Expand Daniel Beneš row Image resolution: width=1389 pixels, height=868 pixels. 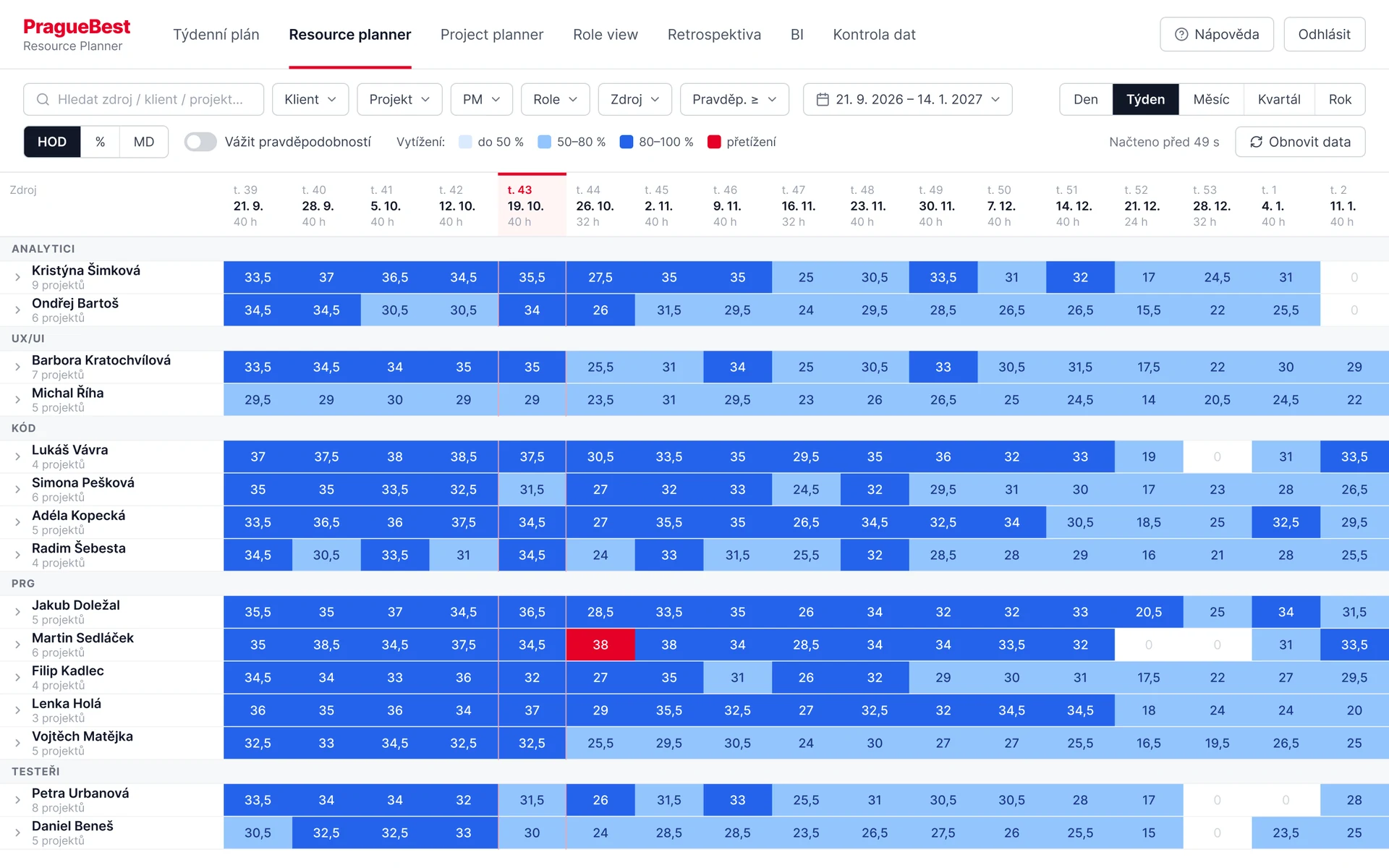point(17,833)
